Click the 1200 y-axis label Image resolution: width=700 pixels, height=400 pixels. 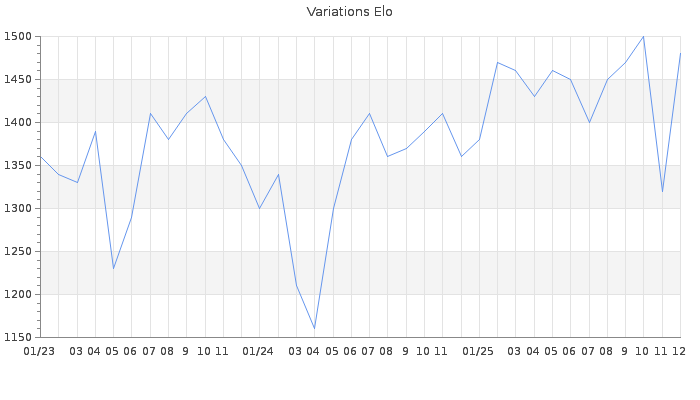point(18,295)
